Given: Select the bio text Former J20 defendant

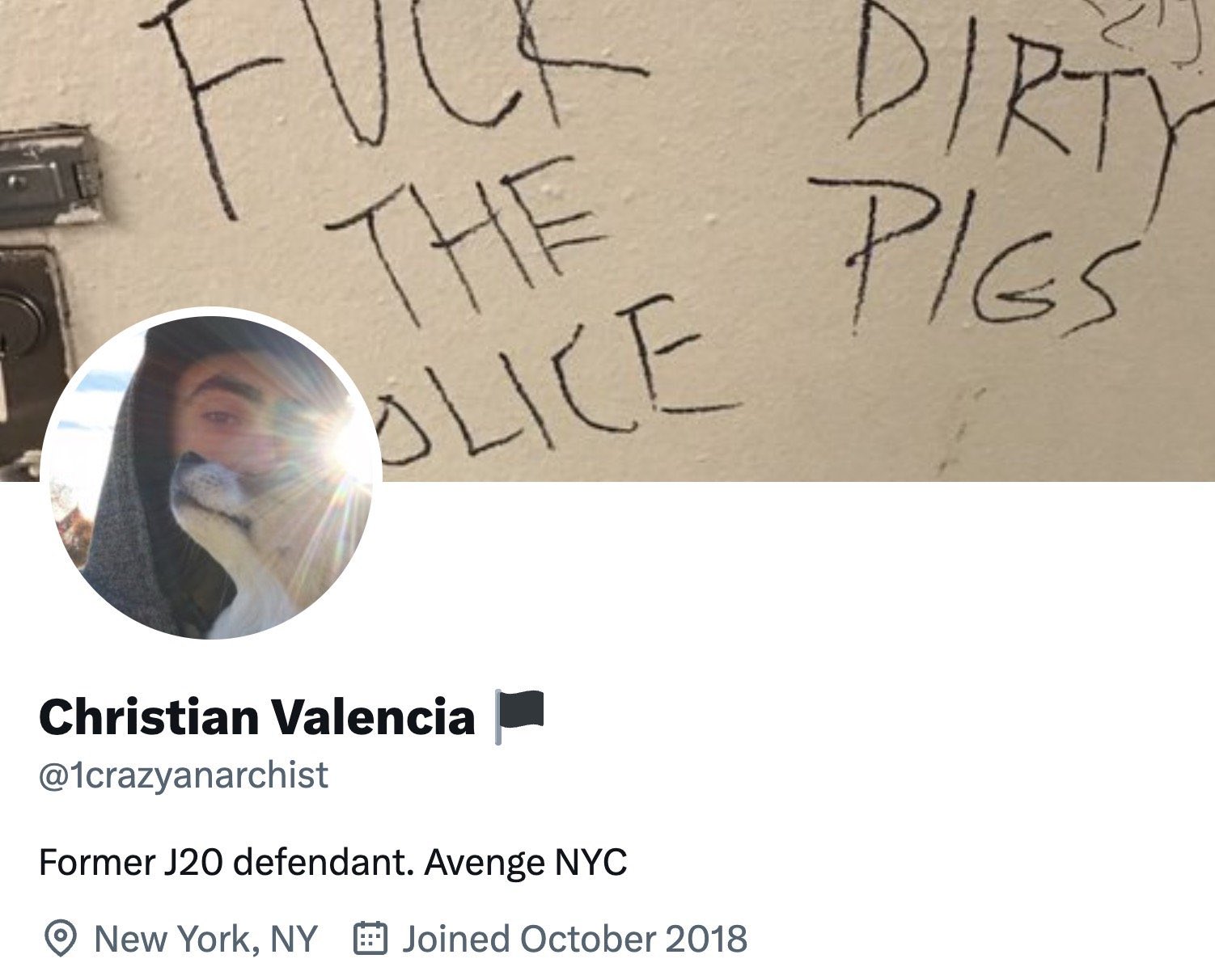Looking at the screenshot, I should (x=227, y=862).
